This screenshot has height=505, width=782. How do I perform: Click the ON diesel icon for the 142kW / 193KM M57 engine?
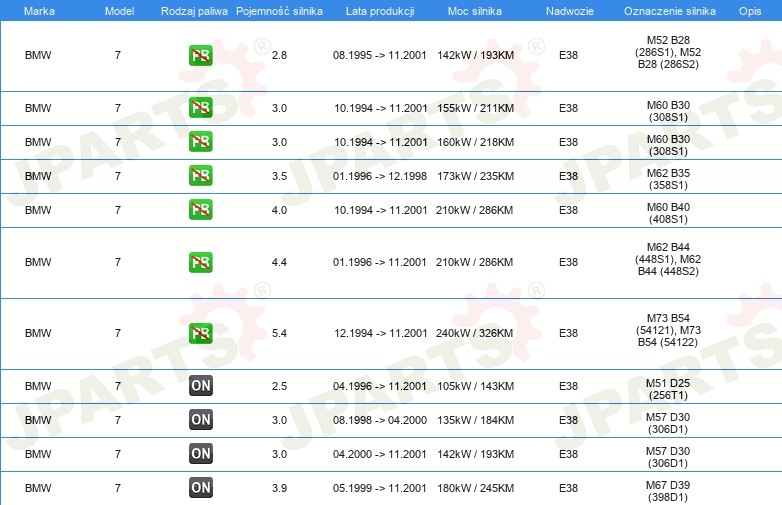200,454
